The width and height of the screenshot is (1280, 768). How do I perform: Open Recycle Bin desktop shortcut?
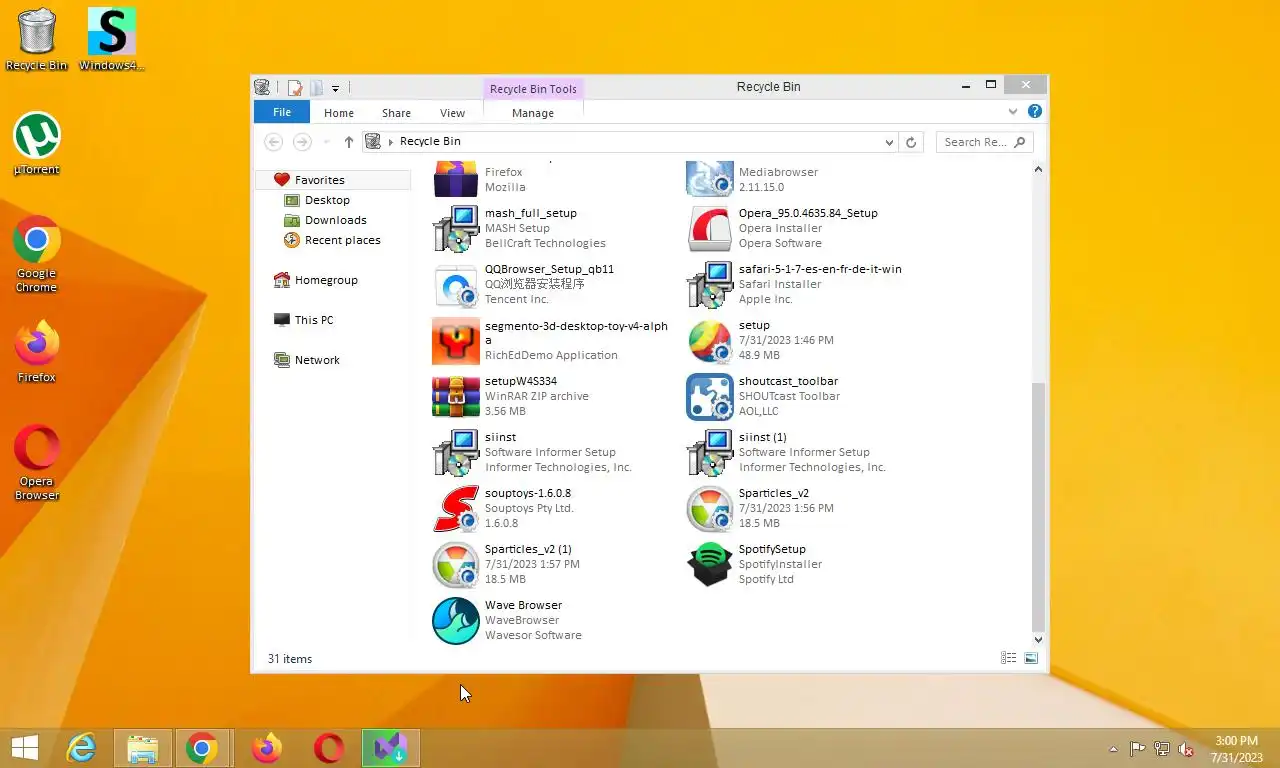[x=37, y=40]
